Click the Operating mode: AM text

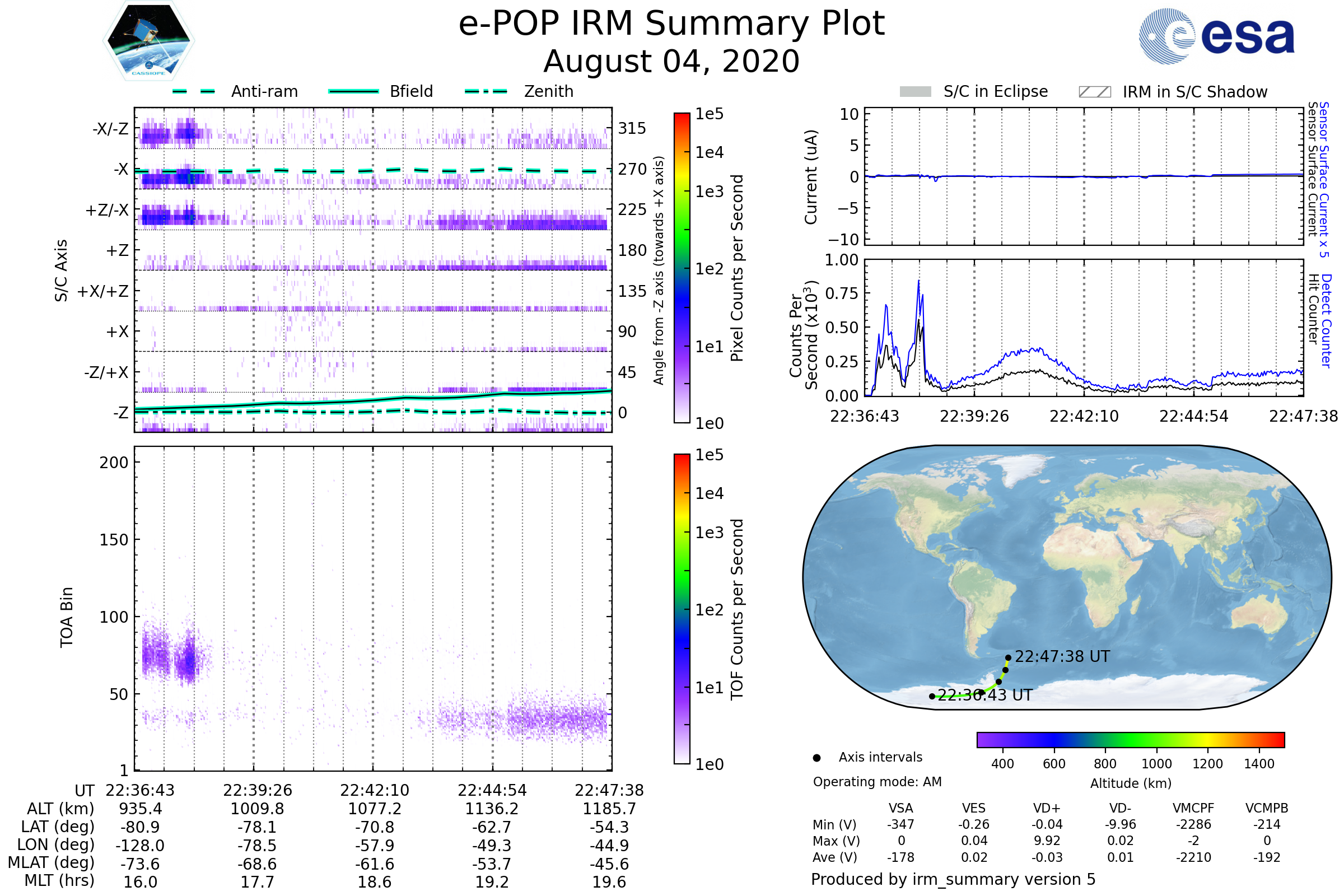(x=877, y=782)
